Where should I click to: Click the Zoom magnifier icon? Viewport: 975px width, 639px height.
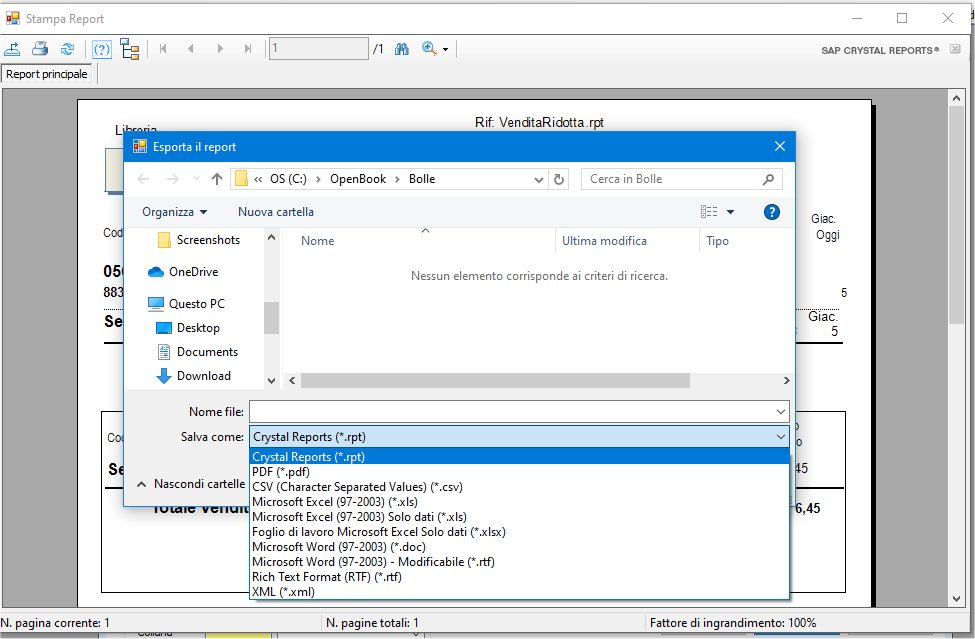(x=429, y=48)
